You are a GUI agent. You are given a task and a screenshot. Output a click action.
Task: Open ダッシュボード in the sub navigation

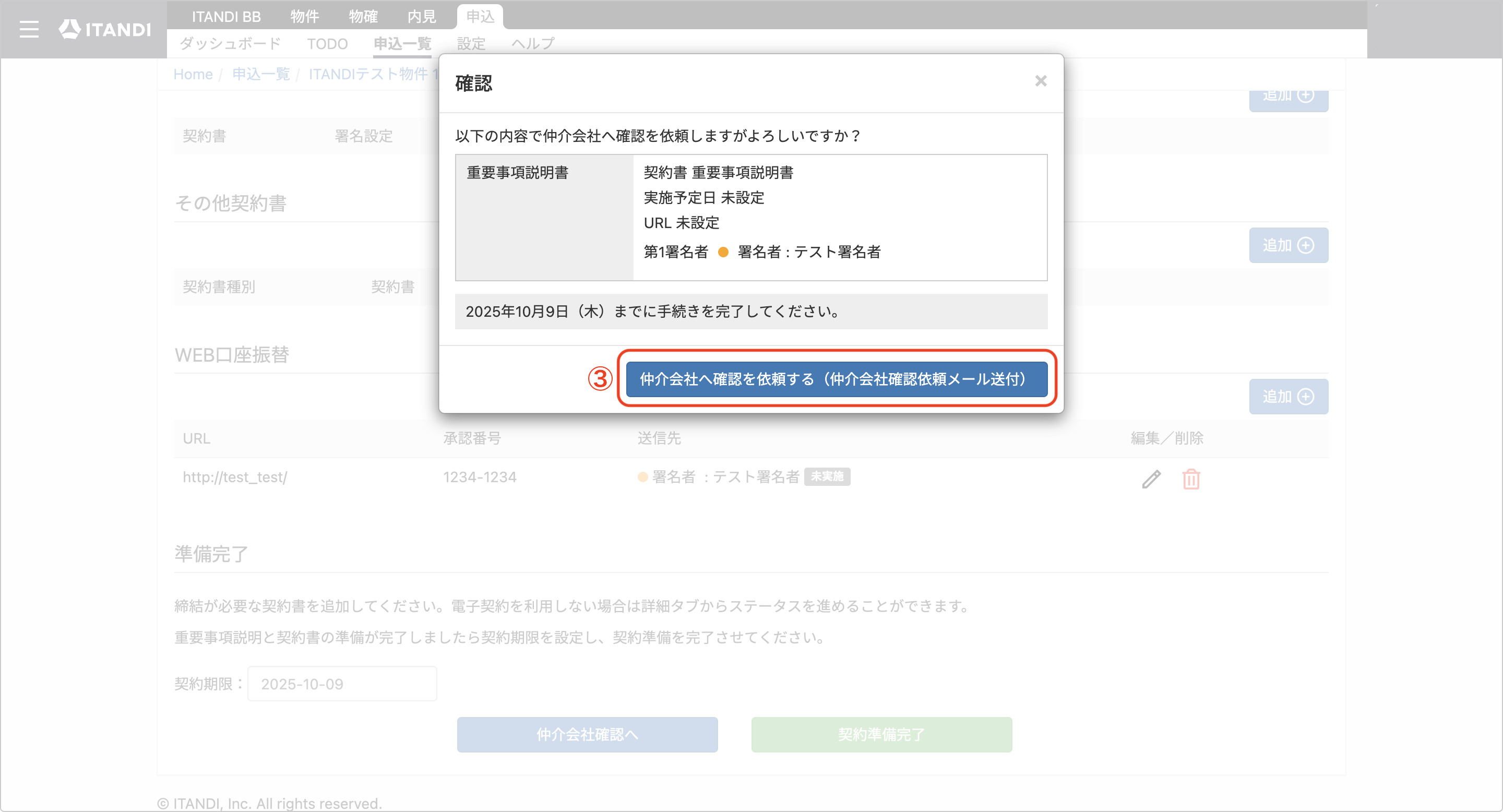231,44
